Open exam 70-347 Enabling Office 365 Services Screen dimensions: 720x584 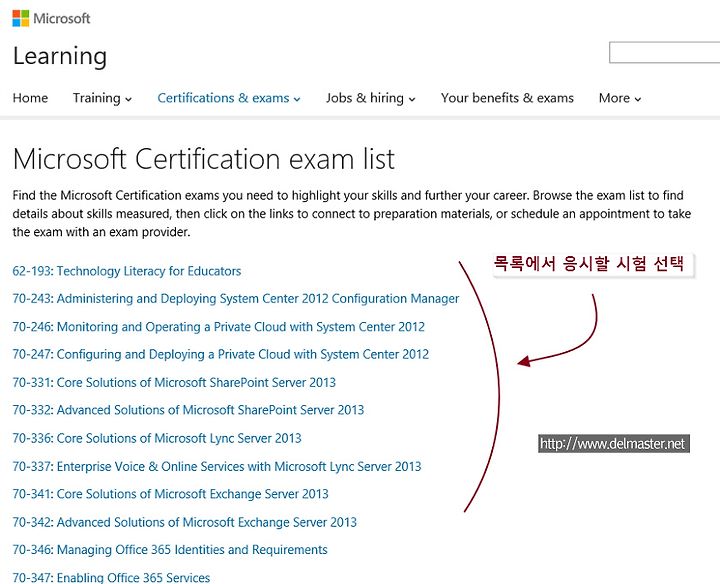(x=111, y=578)
